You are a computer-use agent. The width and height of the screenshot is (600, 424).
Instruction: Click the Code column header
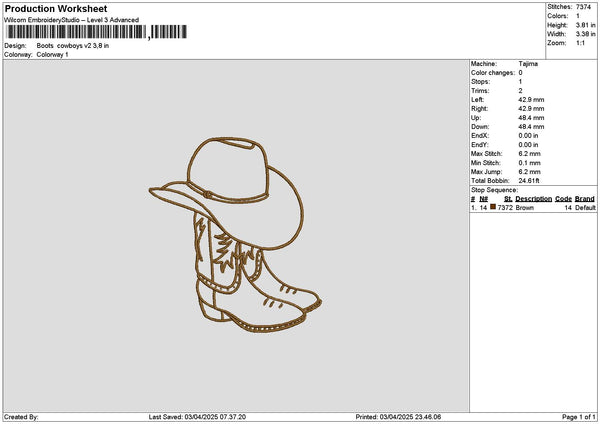coord(563,199)
